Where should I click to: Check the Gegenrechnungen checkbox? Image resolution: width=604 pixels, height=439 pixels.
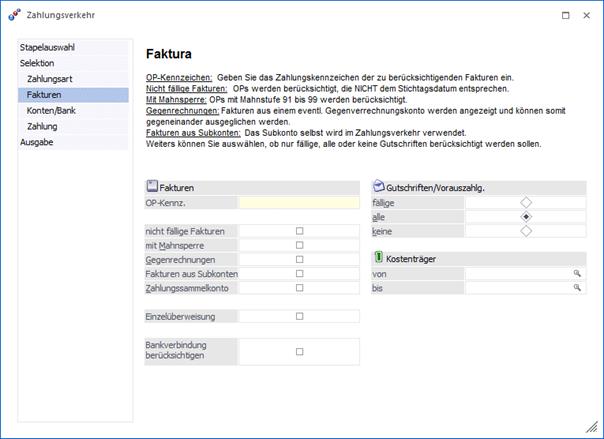[299, 259]
